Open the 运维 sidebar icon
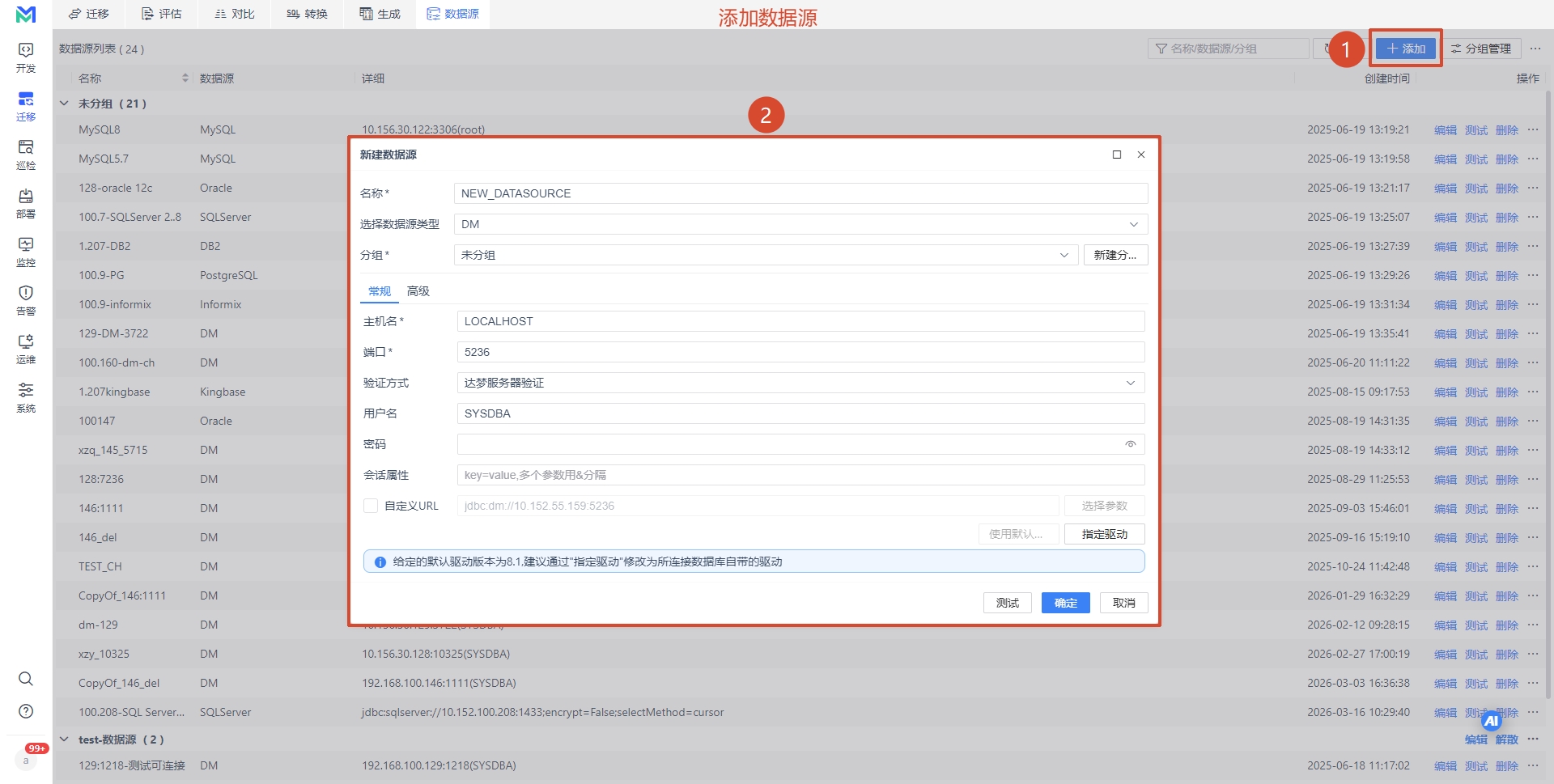 [26, 349]
